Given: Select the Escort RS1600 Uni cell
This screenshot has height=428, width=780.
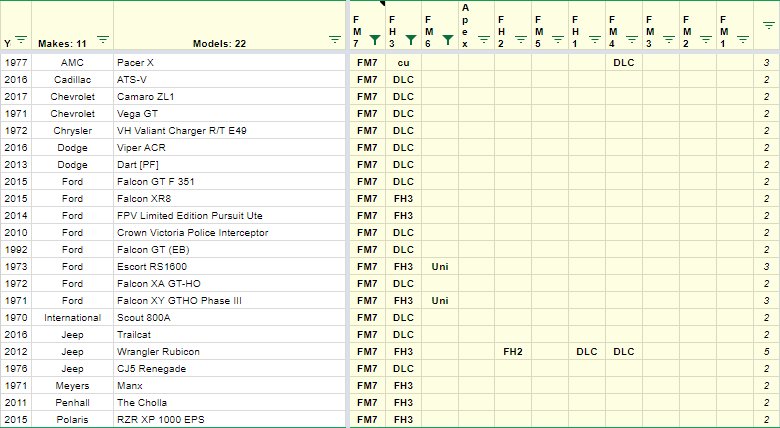Looking at the screenshot, I should (440, 266).
